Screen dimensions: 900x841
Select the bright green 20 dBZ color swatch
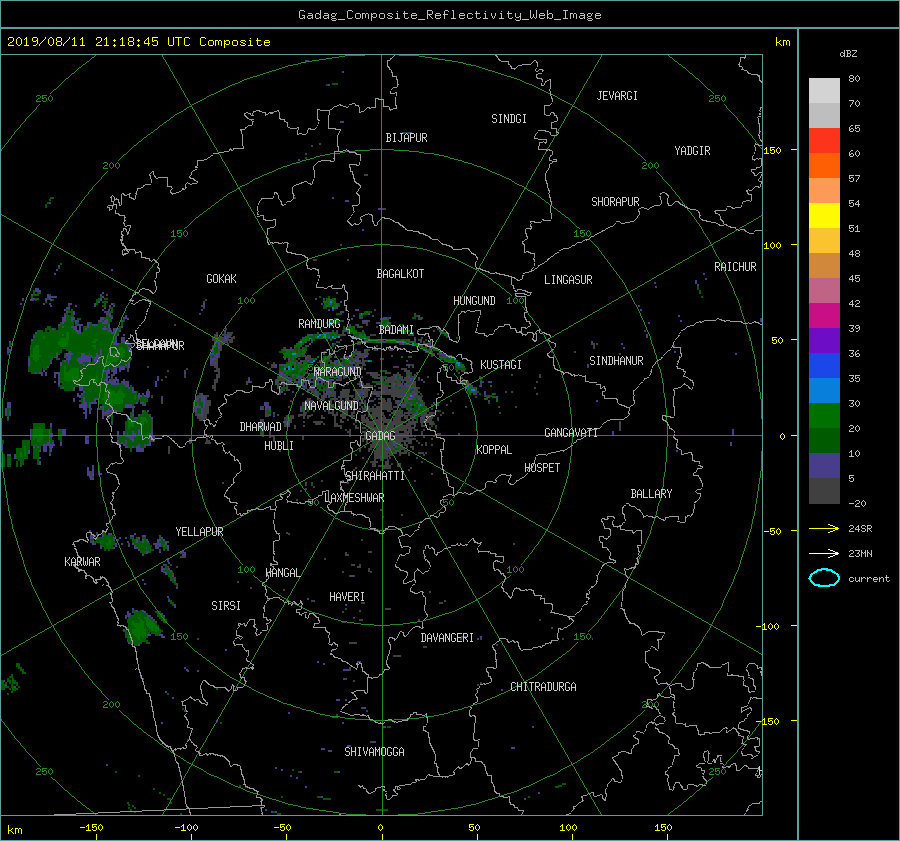pyautogui.click(x=824, y=416)
